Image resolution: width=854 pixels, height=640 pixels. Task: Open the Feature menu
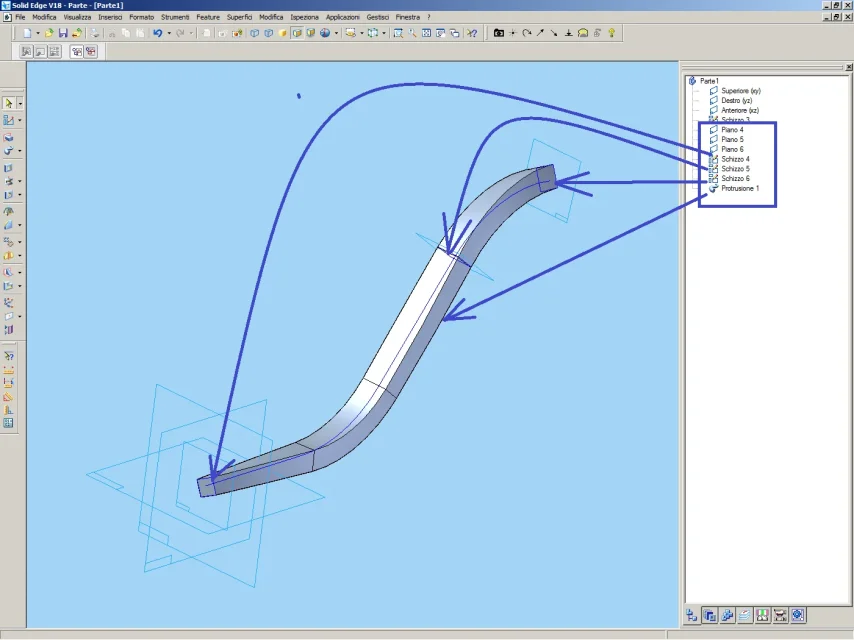point(208,17)
